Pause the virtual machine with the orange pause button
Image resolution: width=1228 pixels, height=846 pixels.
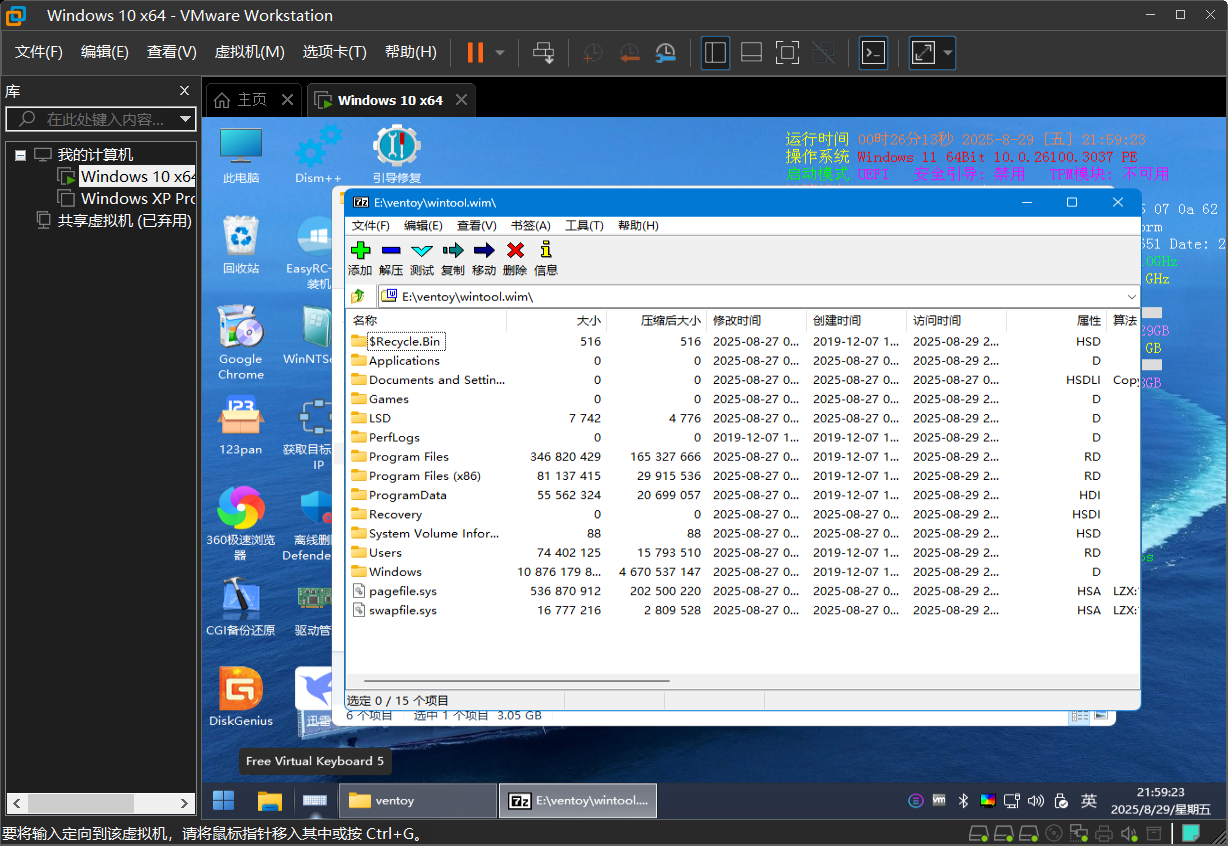[475, 52]
